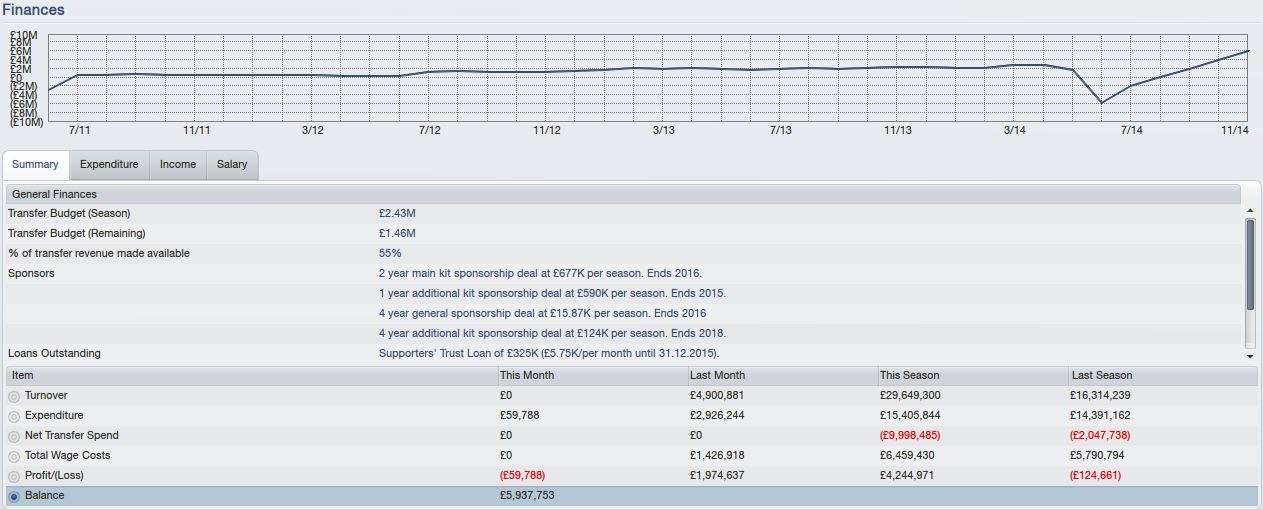Select the Profit/(Loss) radio button
Image resolution: width=1263 pixels, height=509 pixels.
[14, 477]
